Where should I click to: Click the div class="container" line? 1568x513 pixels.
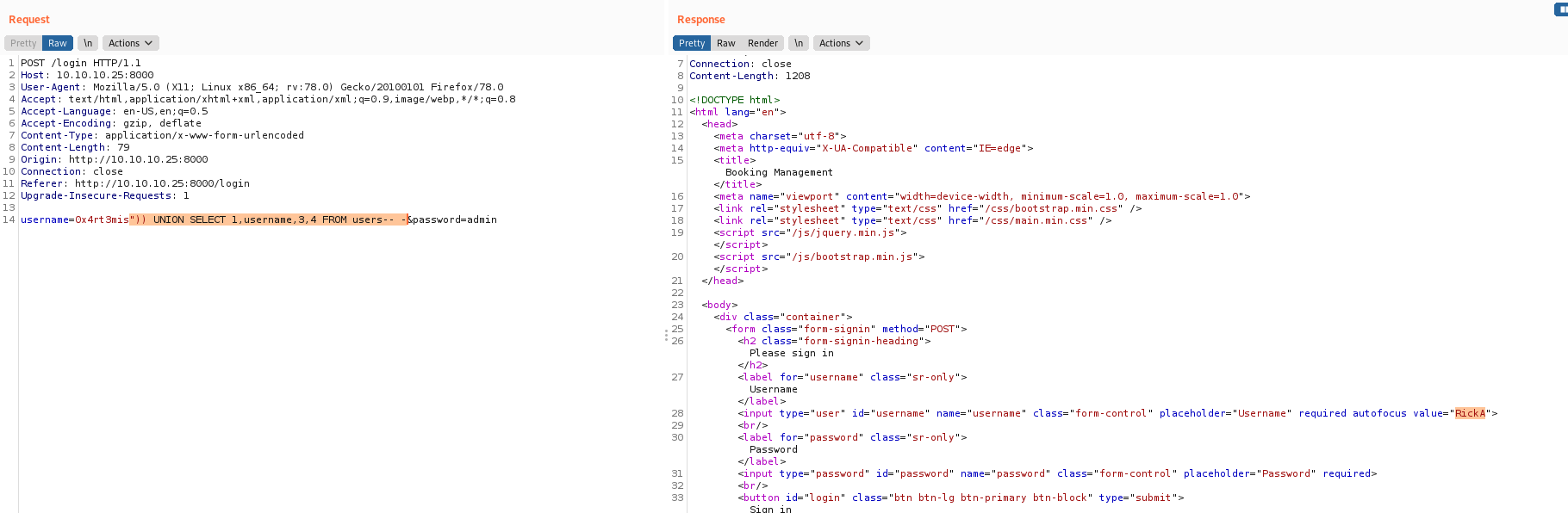[x=783, y=317]
